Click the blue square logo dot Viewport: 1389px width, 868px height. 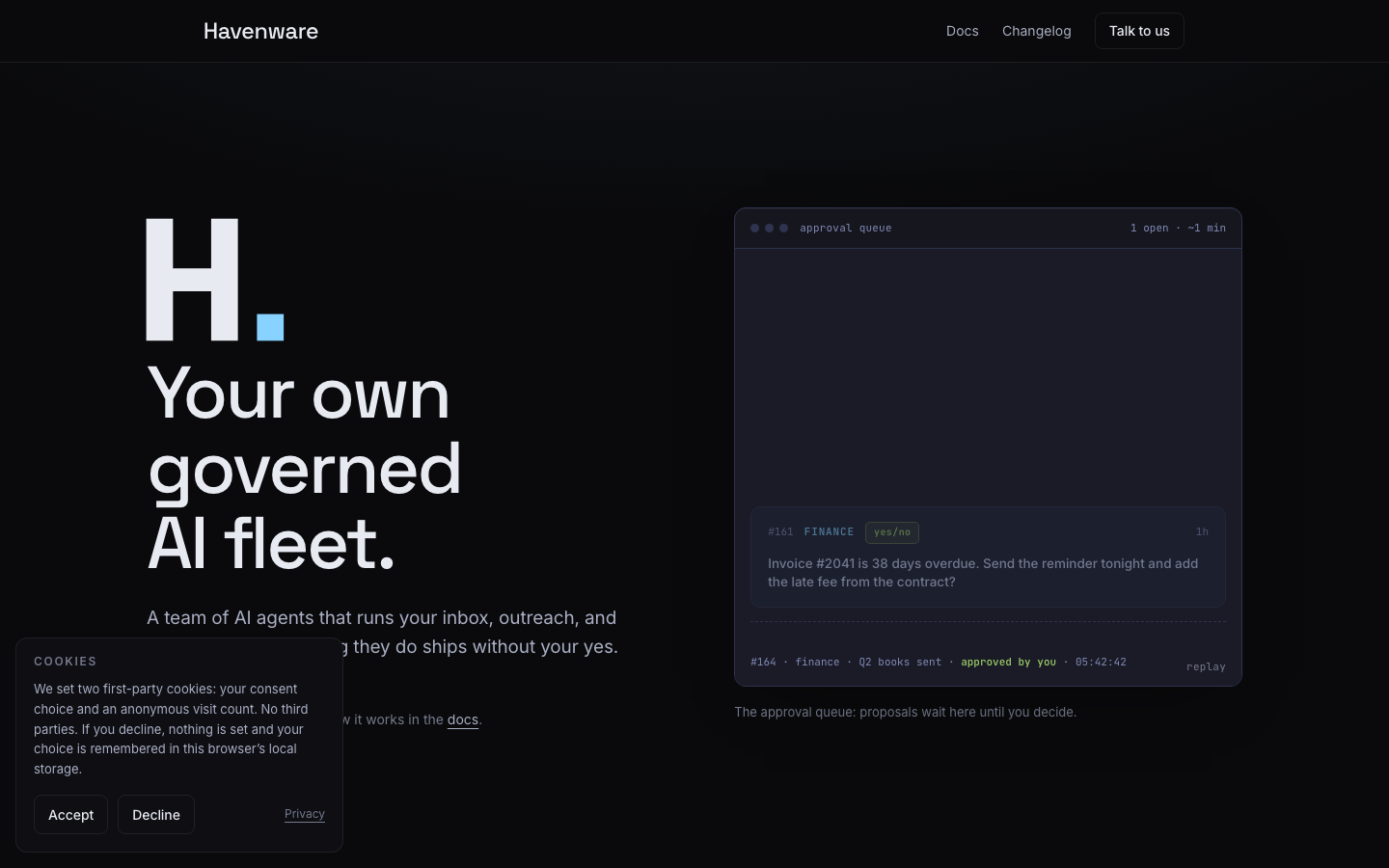pos(270,327)
